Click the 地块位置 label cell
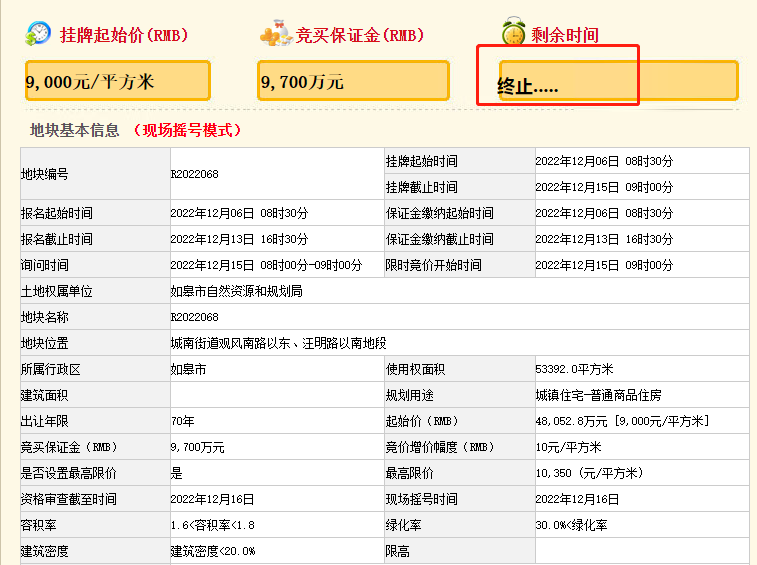Viewport: 757px width, 565px height. tap(95, 343)
